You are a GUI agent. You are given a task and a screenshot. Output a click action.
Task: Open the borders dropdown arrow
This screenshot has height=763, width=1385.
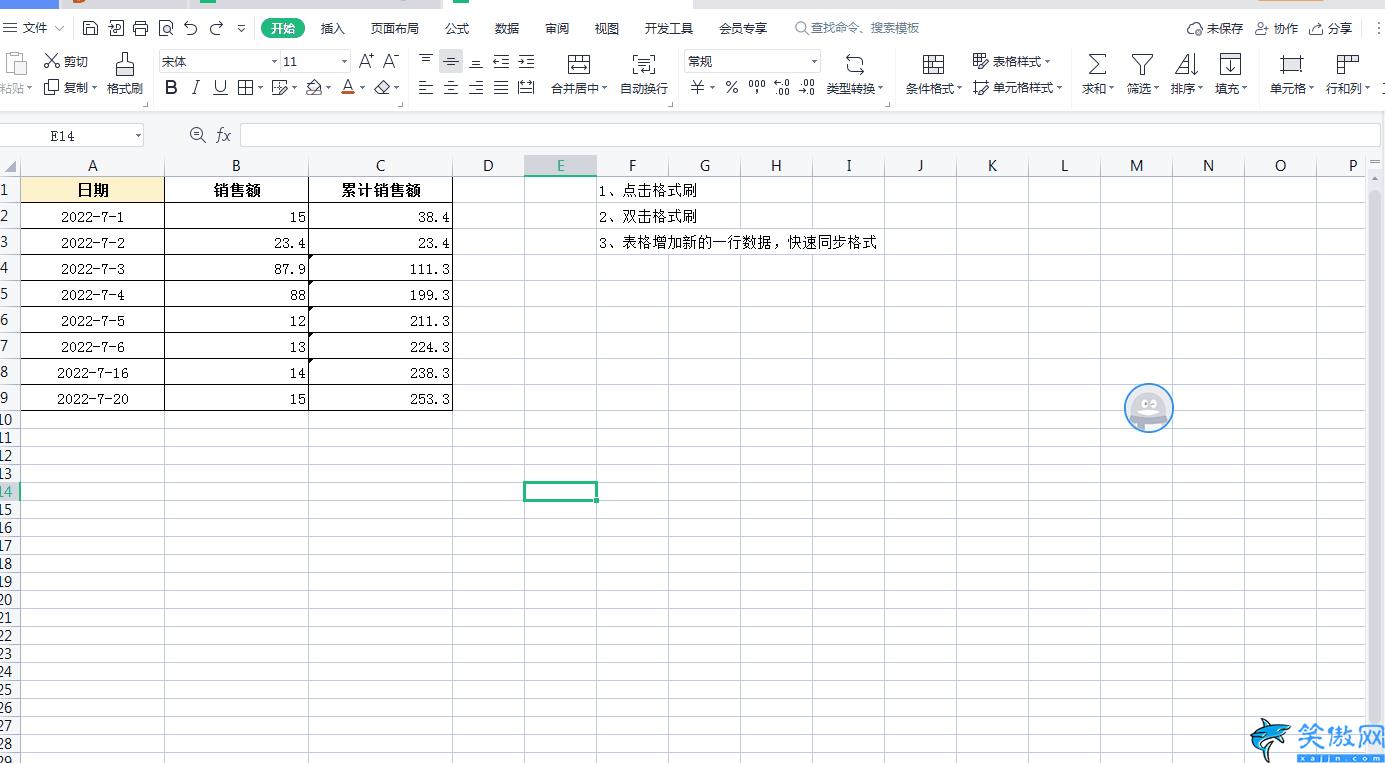coord(260,88)
